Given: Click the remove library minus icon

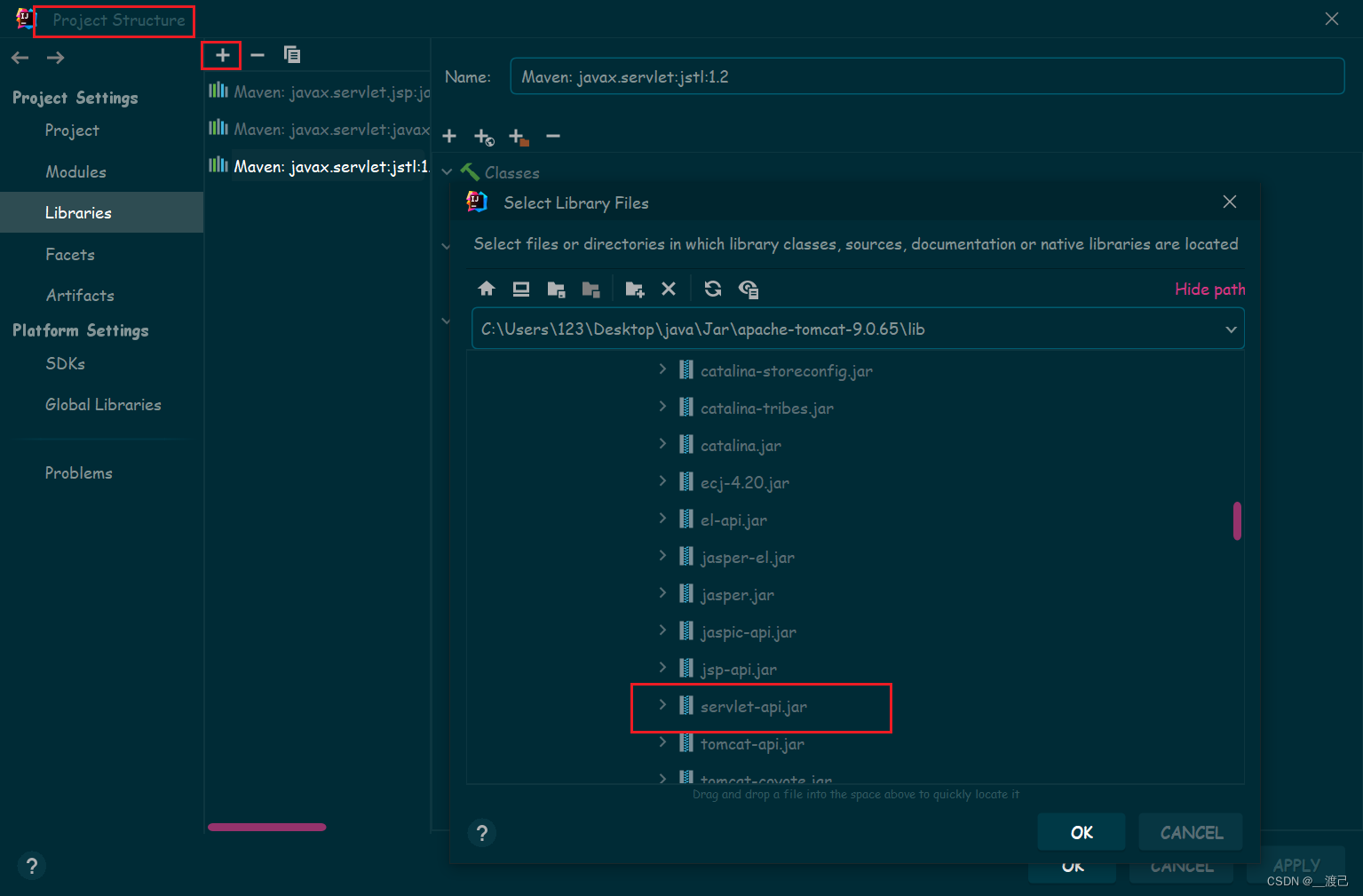Looking at the screenshot, I should coord(257,54).
